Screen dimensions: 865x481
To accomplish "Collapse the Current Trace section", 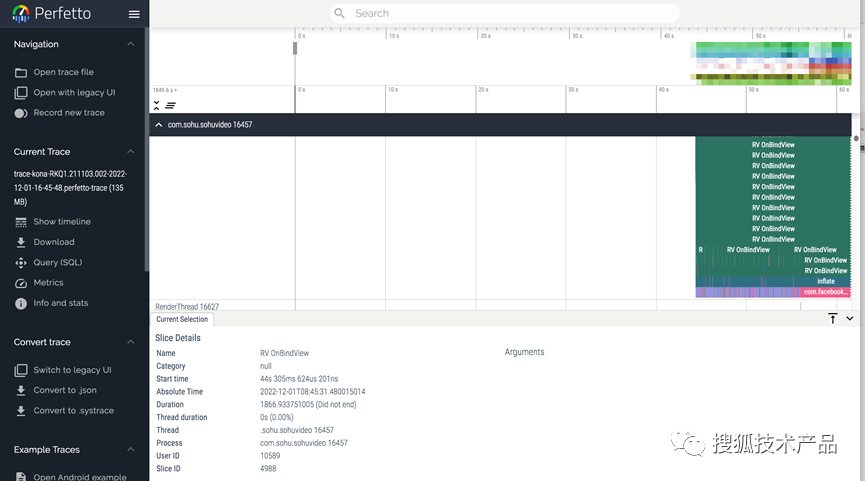I will 131,152.
